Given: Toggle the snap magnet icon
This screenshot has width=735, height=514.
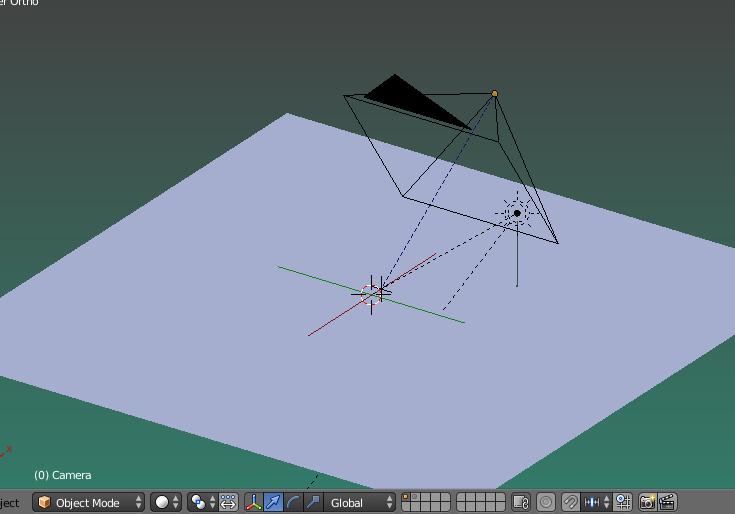Looking at the screenshot, I should click(570, 502).
